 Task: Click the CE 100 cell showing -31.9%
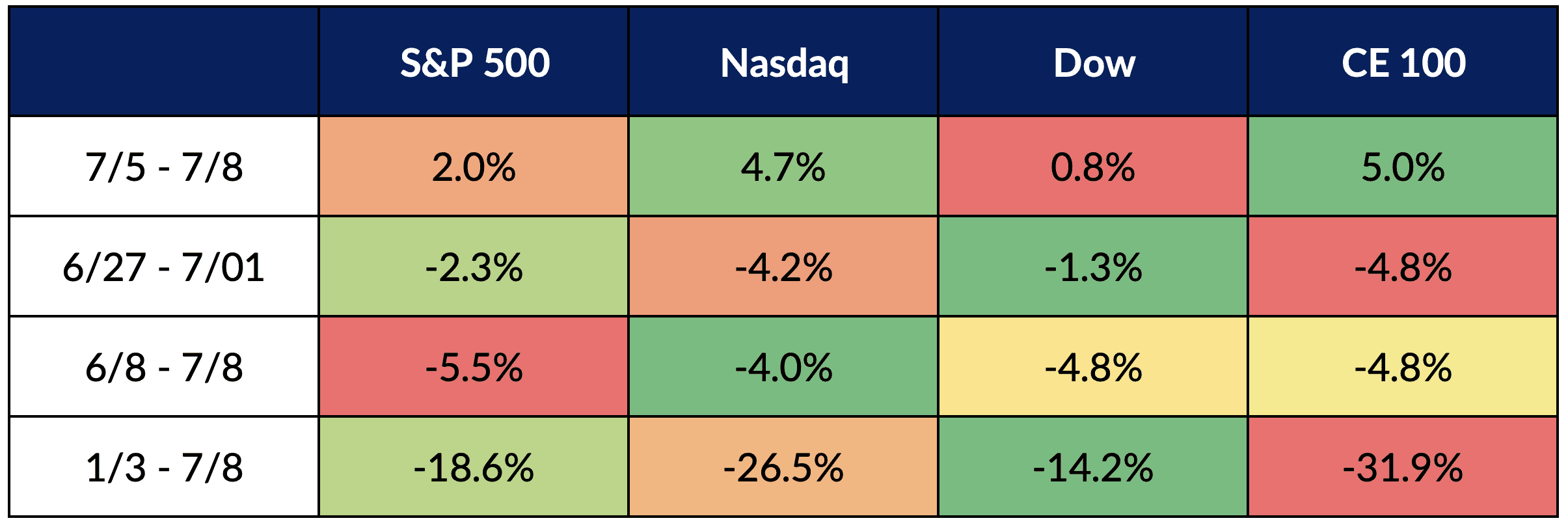[1403, 467]
